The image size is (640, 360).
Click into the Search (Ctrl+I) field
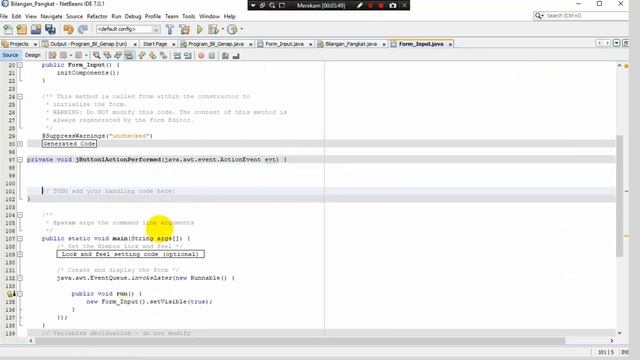[x=586, y=16]
